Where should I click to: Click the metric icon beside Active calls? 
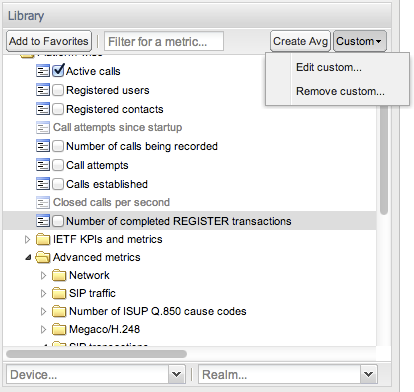point(43,71)
